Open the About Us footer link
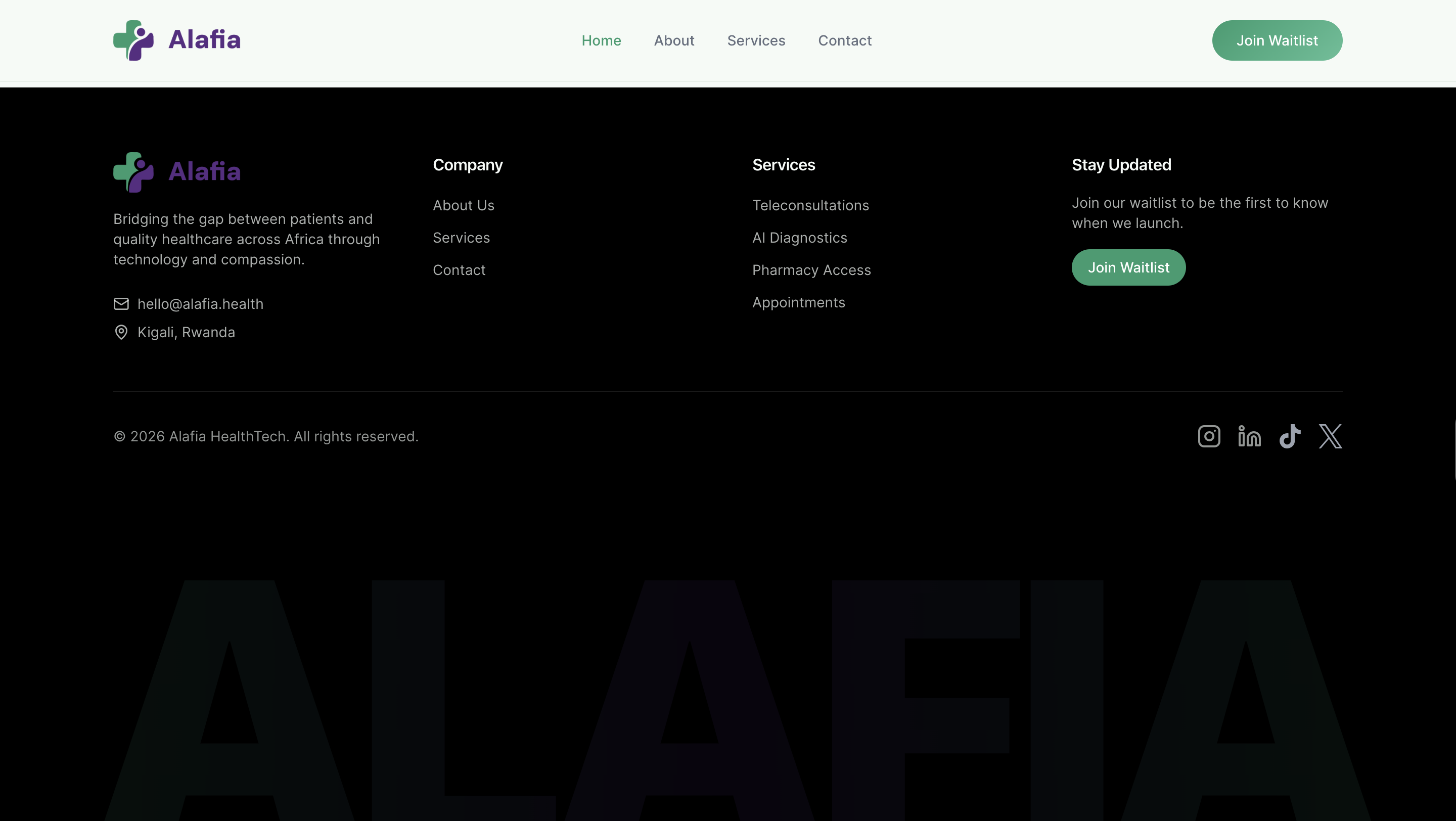The height and width of the screenshot is (821, 1456). click(464, 205)
